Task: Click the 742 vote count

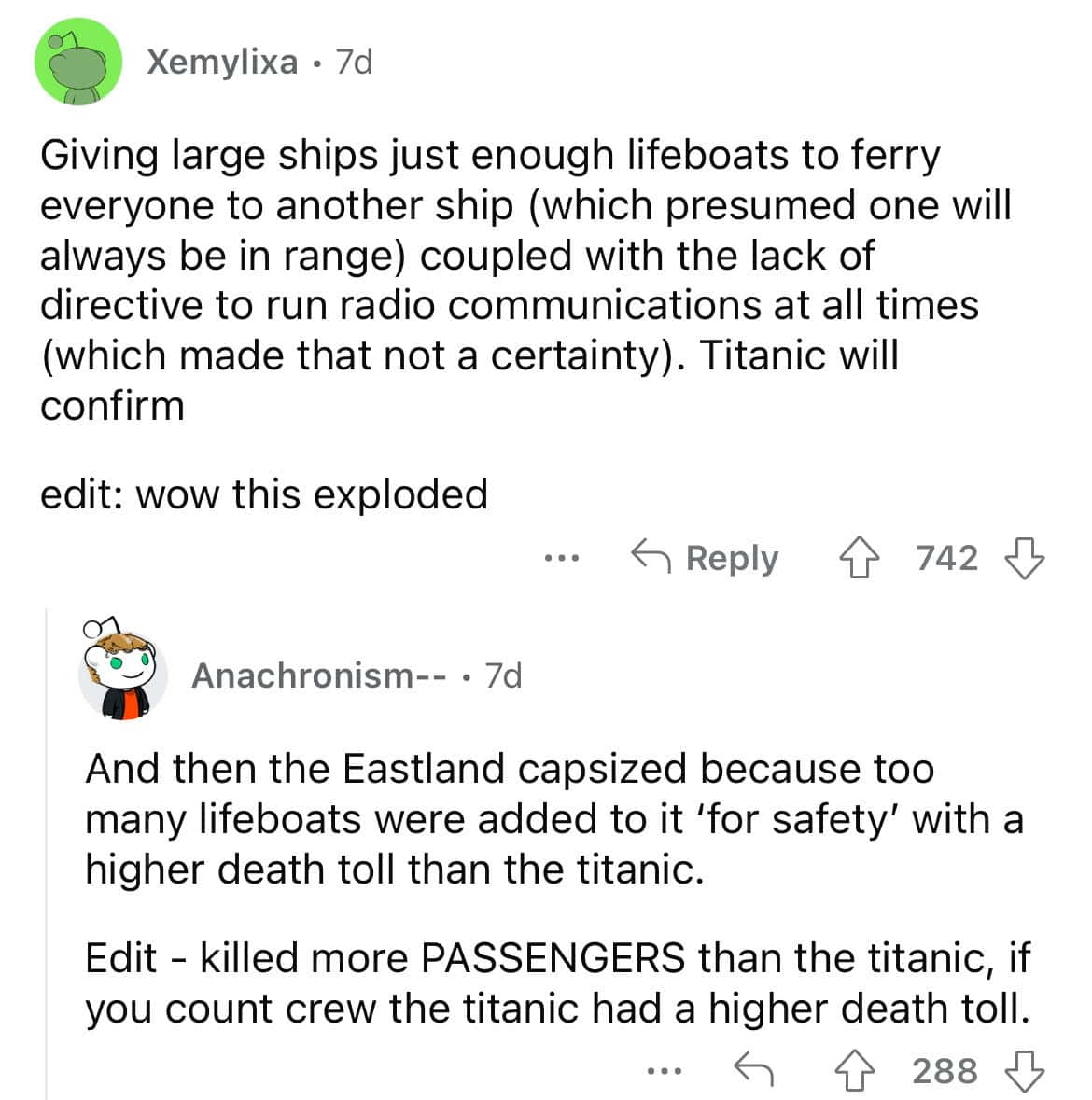Action: [x=947, y=558]
